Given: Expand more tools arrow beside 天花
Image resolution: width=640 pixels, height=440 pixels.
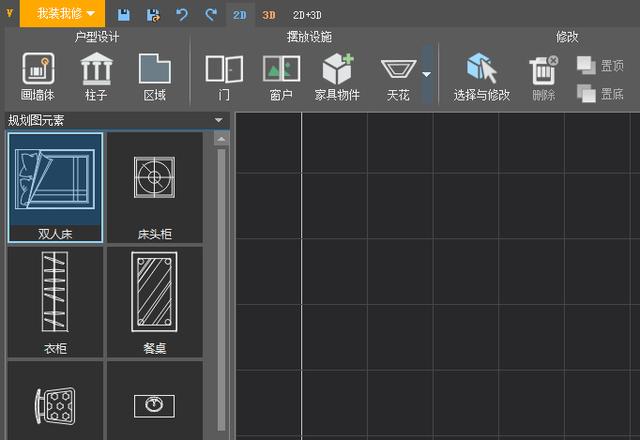Looking at the screenshot, I should point(427,74).
